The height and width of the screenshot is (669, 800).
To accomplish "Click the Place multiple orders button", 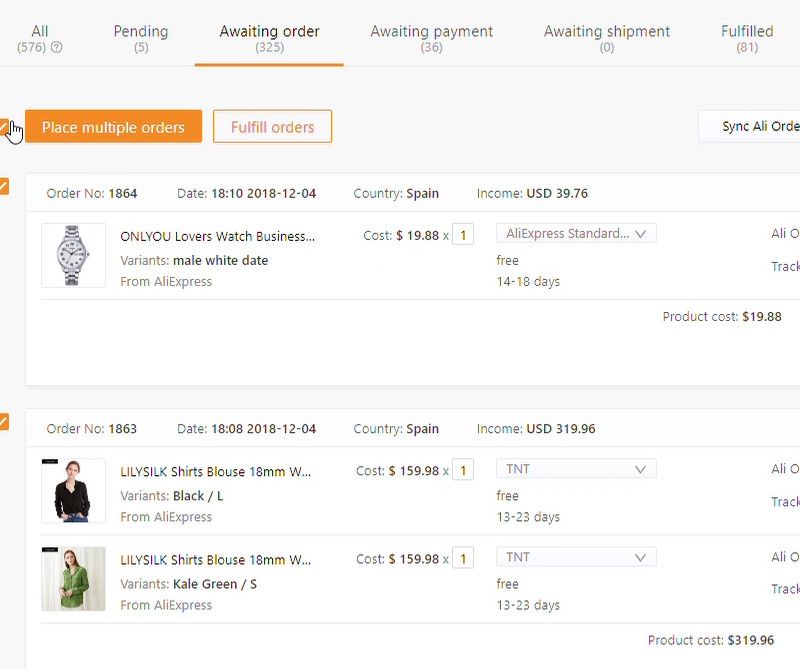I will tap(113, 127).
